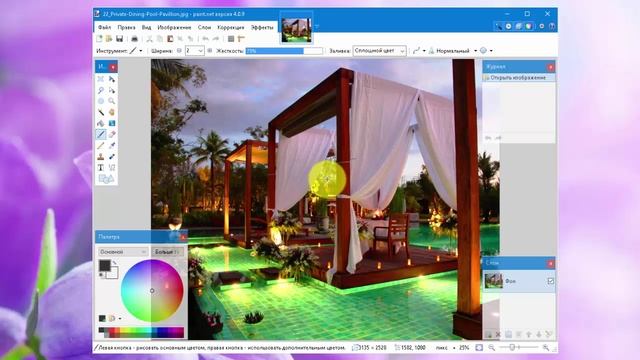The height and width of the screenshot is (360, 640).
Task: Select the Pan hand tool
Action: [112, 112]
